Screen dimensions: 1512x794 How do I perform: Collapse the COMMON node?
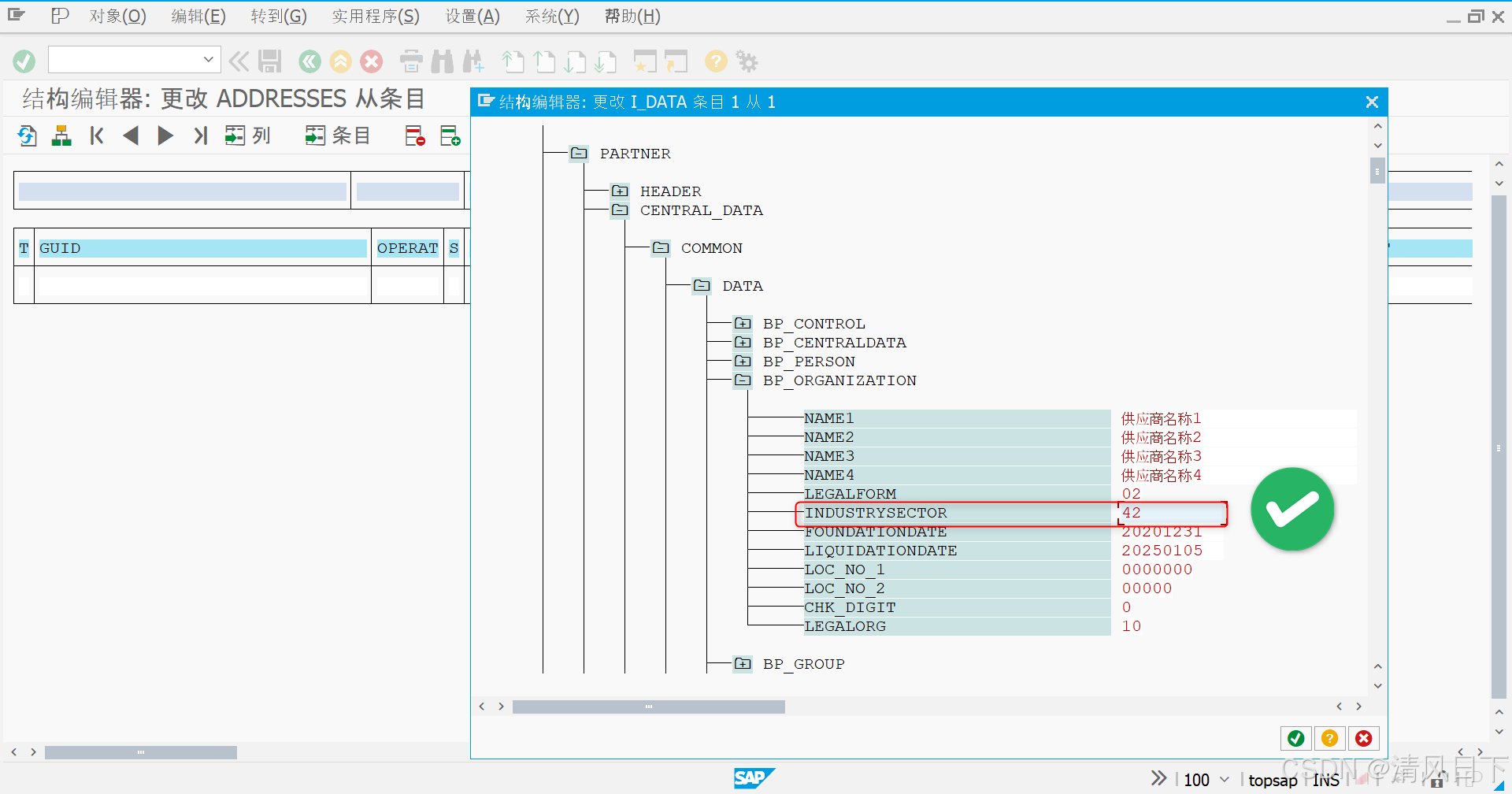661,248
